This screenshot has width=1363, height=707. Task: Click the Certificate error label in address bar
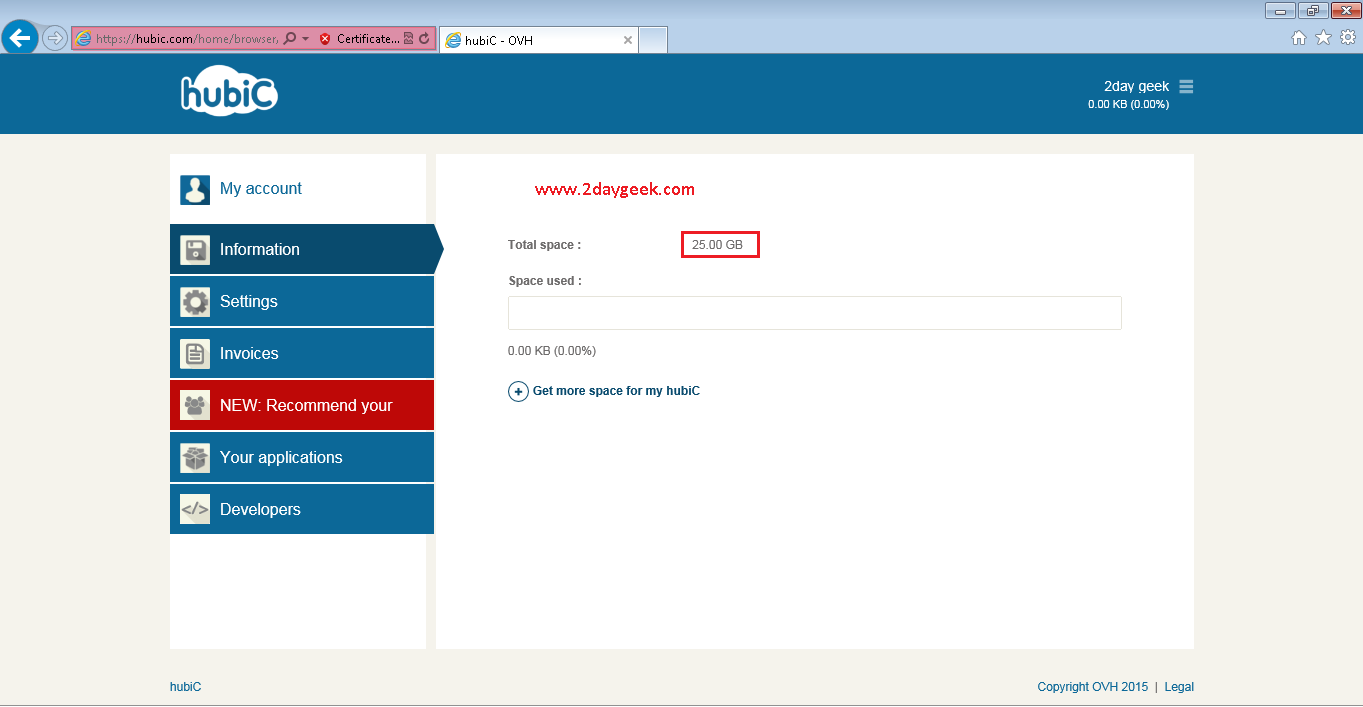(x=368, y=39)
